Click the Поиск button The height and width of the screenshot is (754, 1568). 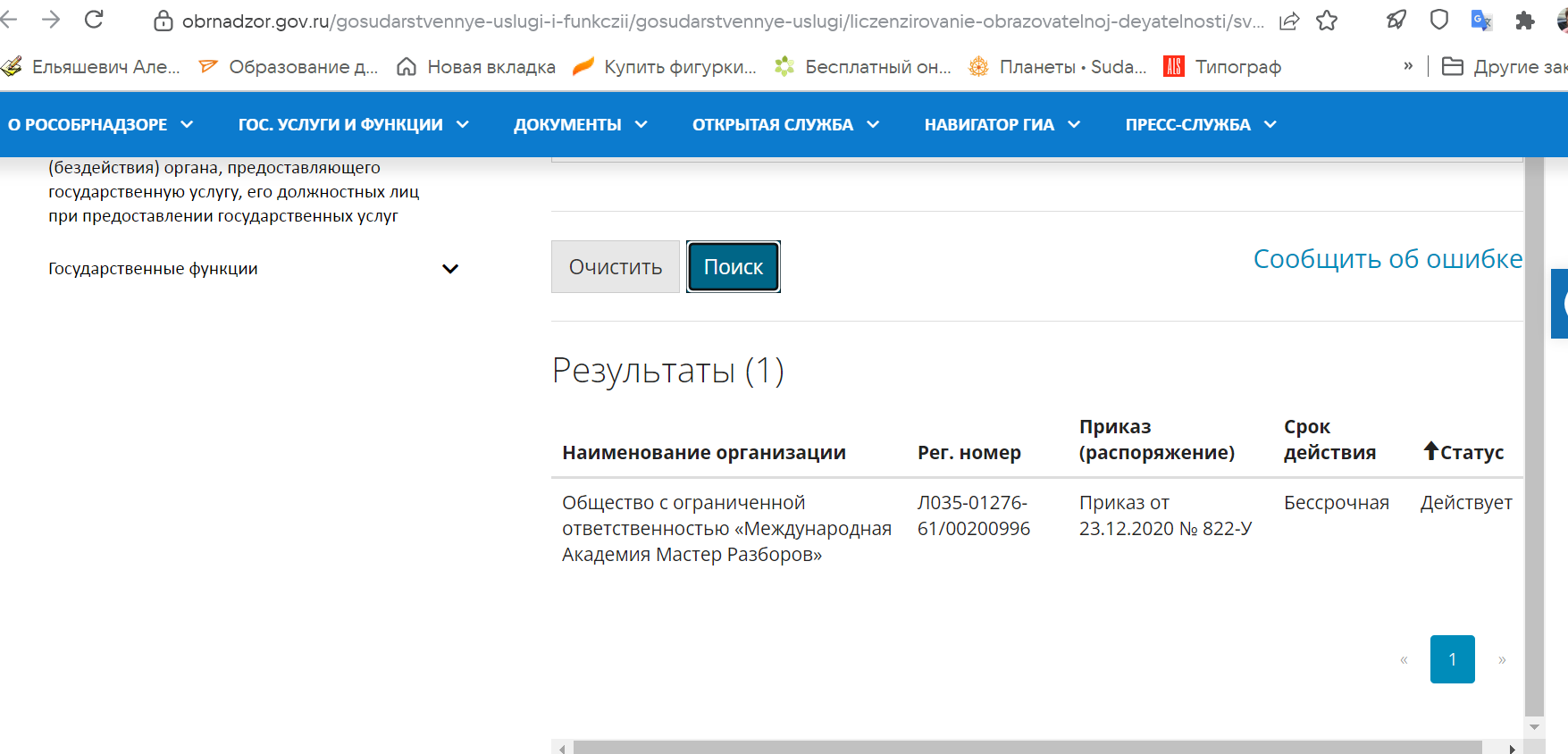[734, 266]
